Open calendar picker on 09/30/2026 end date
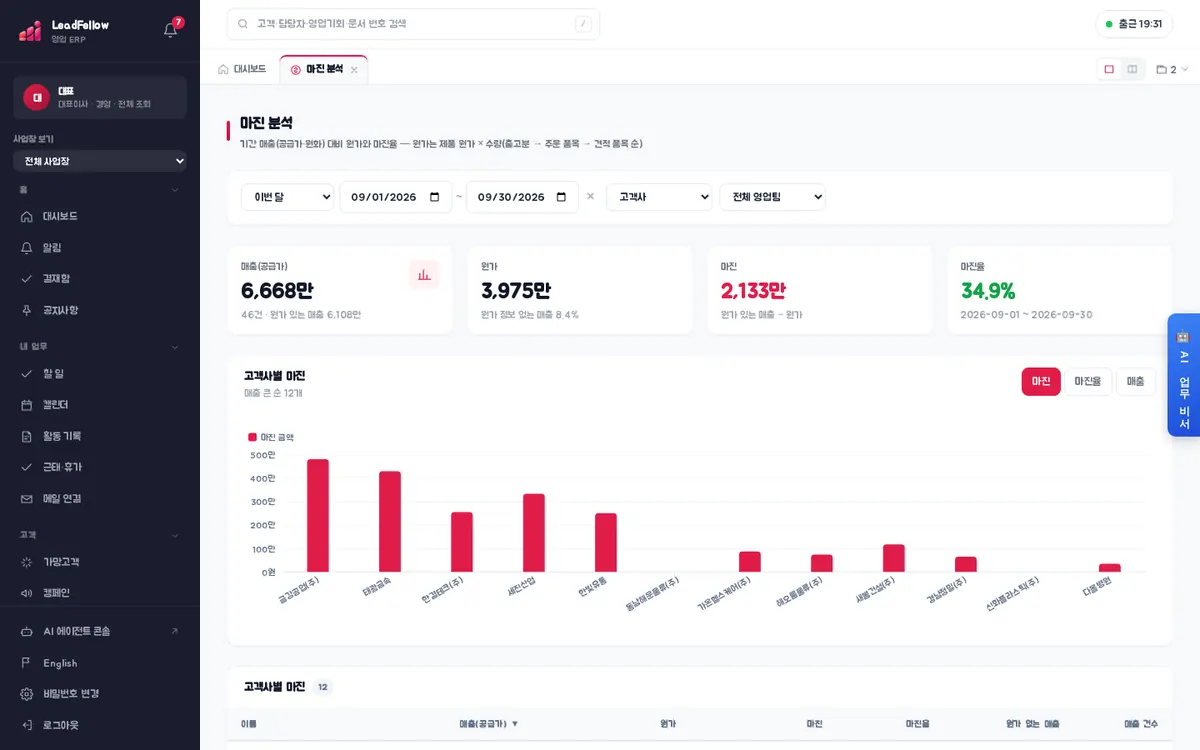Image resolution: width=1200 pixels, height=750 pixels. (561, 197)
